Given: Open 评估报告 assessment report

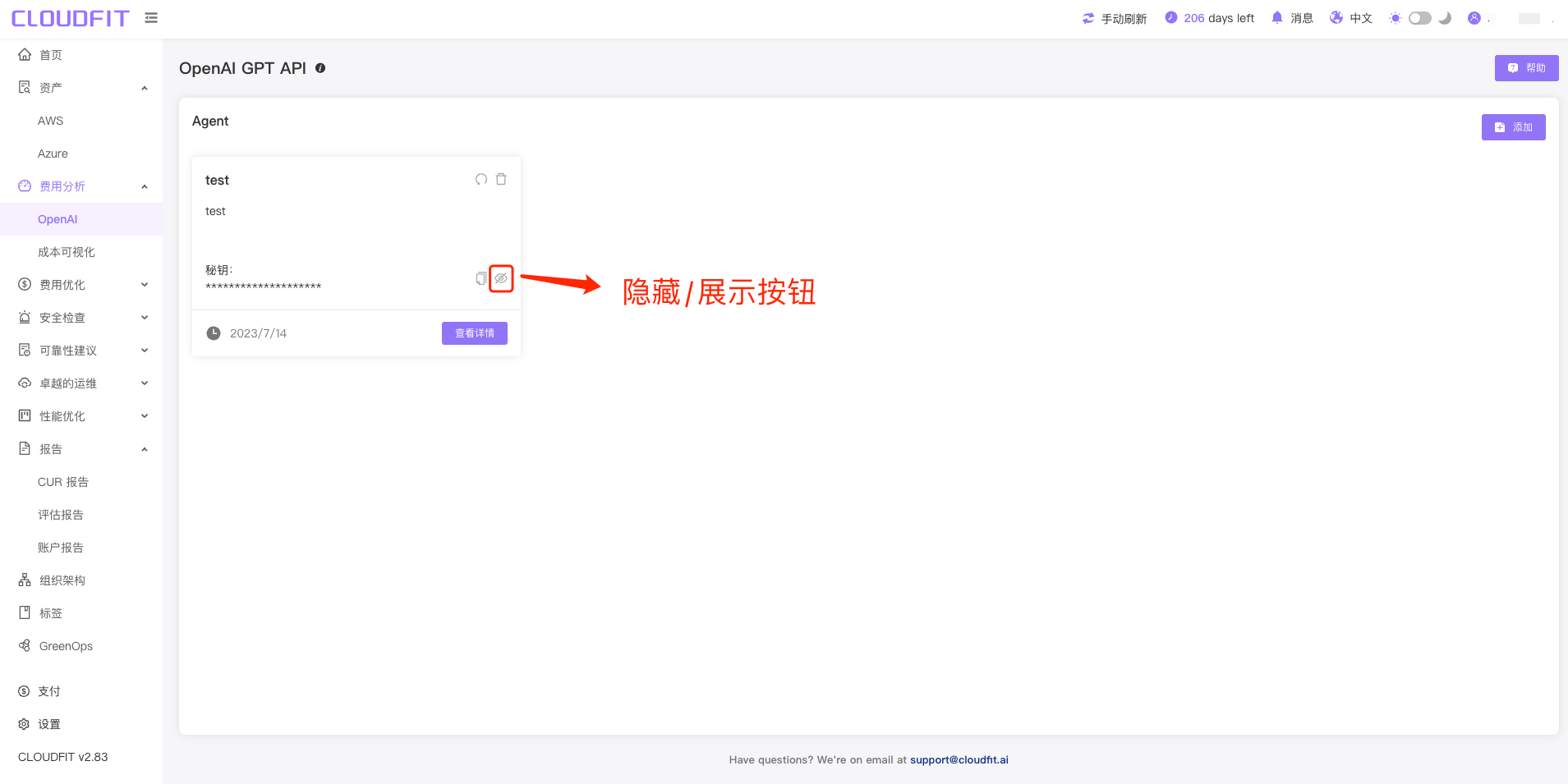Looking at the screenshot, I should coord(81,515).
